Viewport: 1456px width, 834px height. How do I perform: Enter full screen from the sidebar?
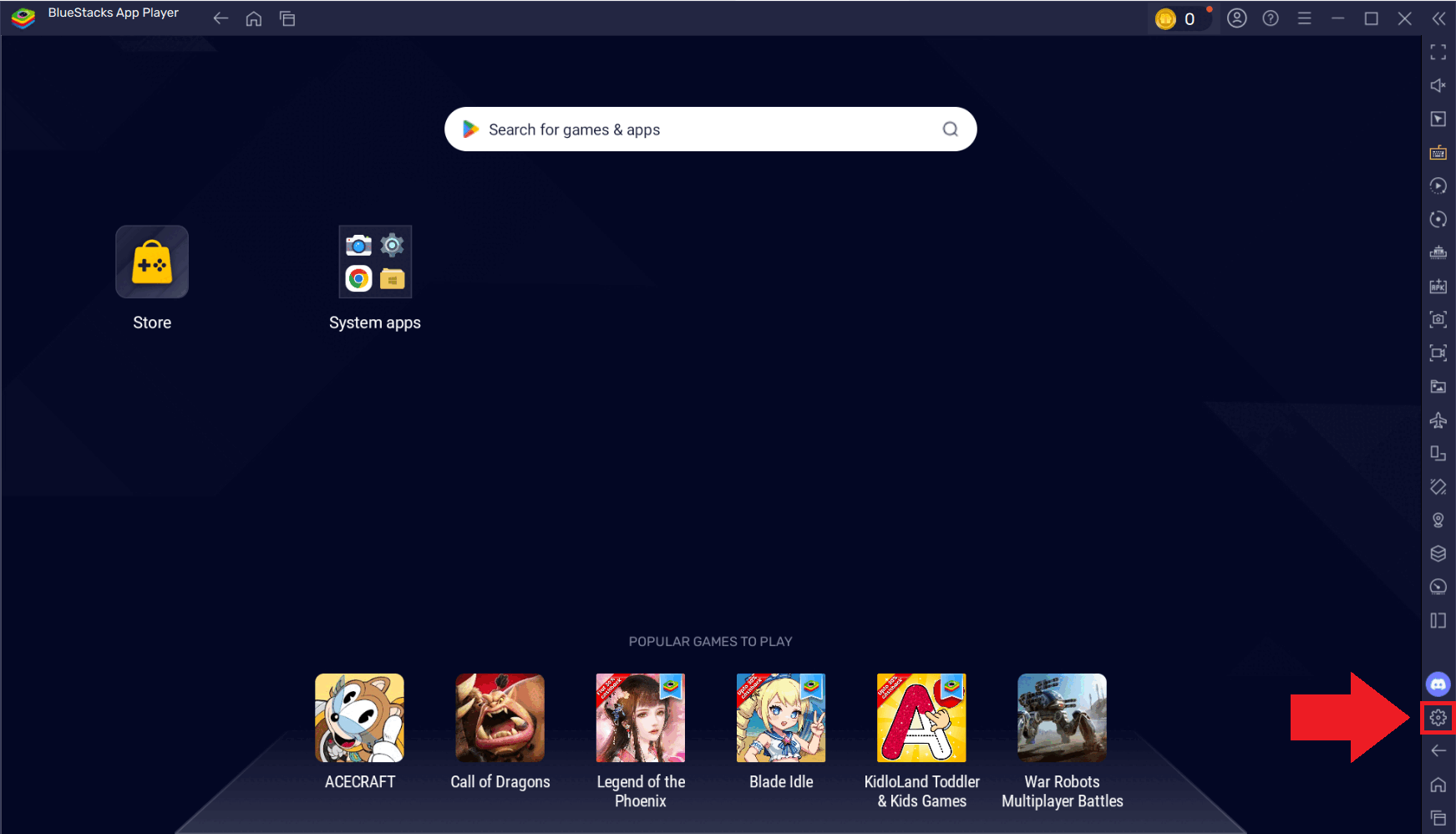click(1438, 53)
